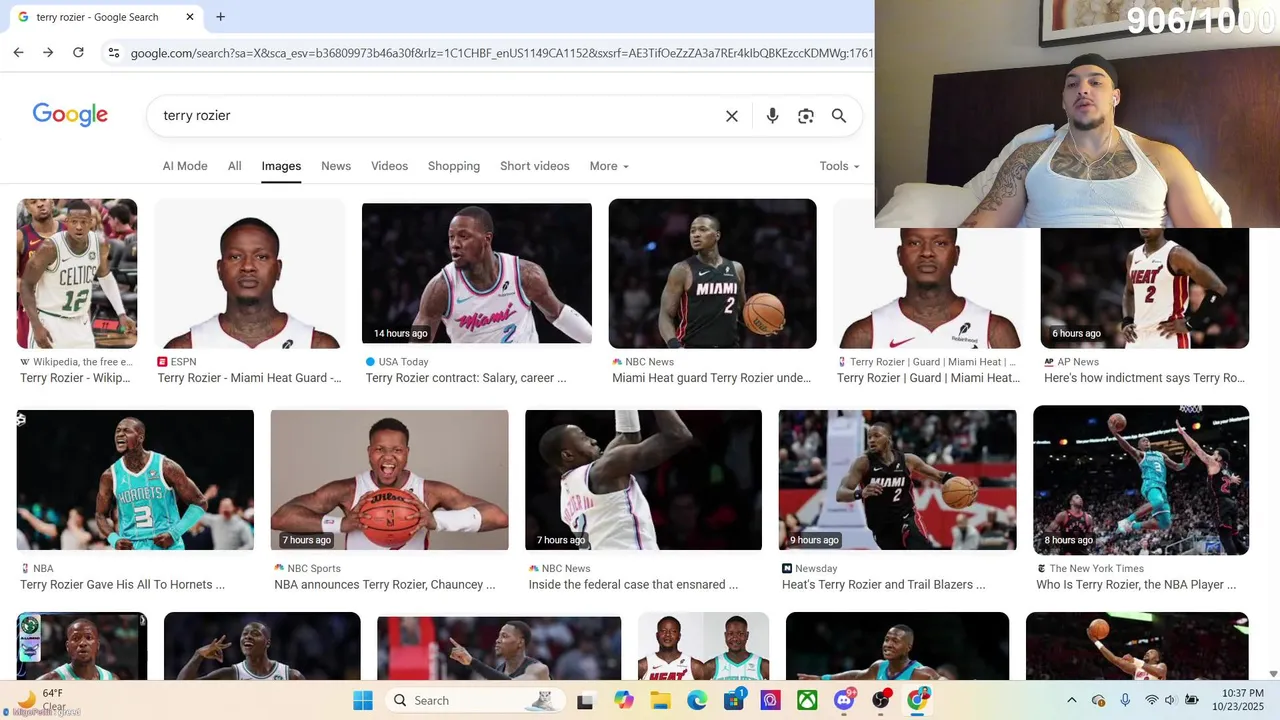Open the NBC News Miami jersey dribbling image
Image resolution: width=1280 pixels, height=720 pixels.
click(712, 273)
